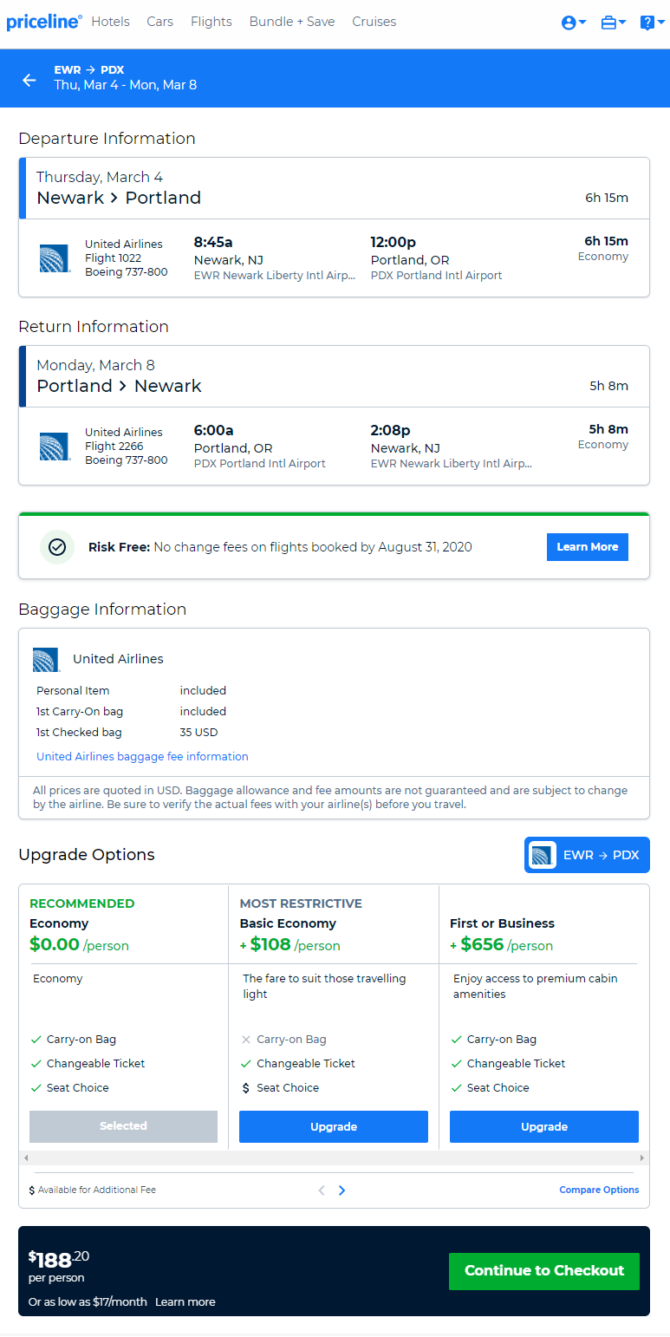Click Newark > Portland heading
The width and height of the screenshot is (670, 1337).
click(x=119, y=198)
